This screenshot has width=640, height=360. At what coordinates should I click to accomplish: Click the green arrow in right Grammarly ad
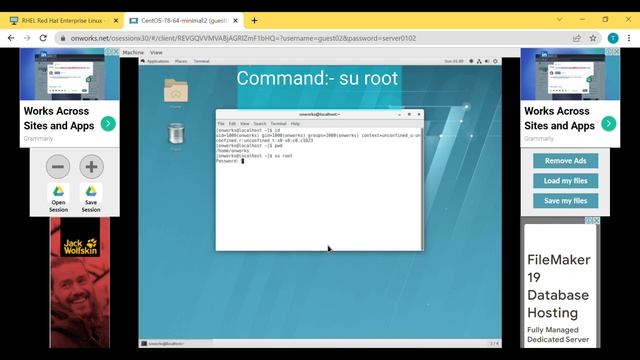click(609, 124)
